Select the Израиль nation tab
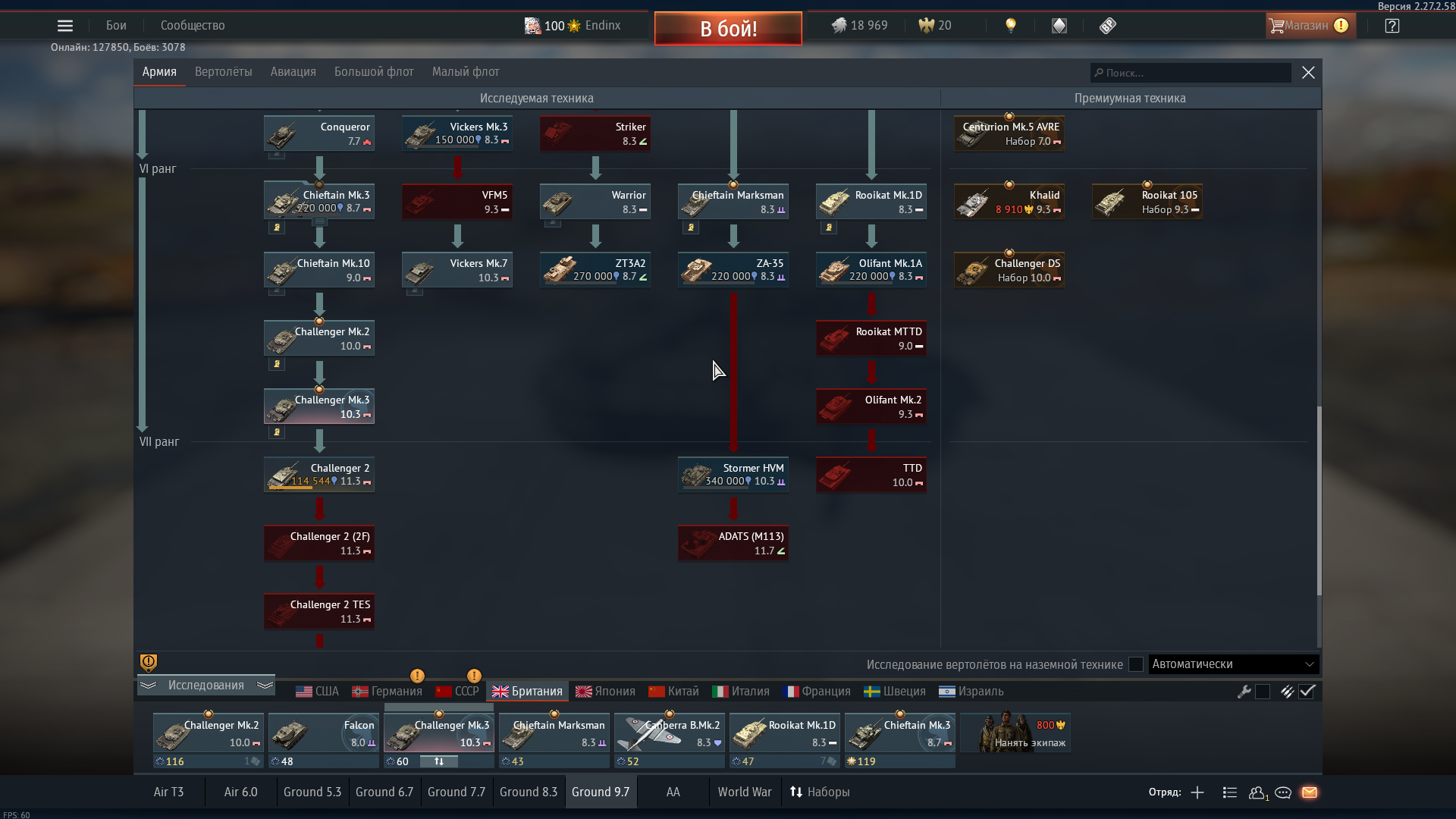Image resolution: width=1456 pixels, height=819 pixels. click(x=971, y=692)
